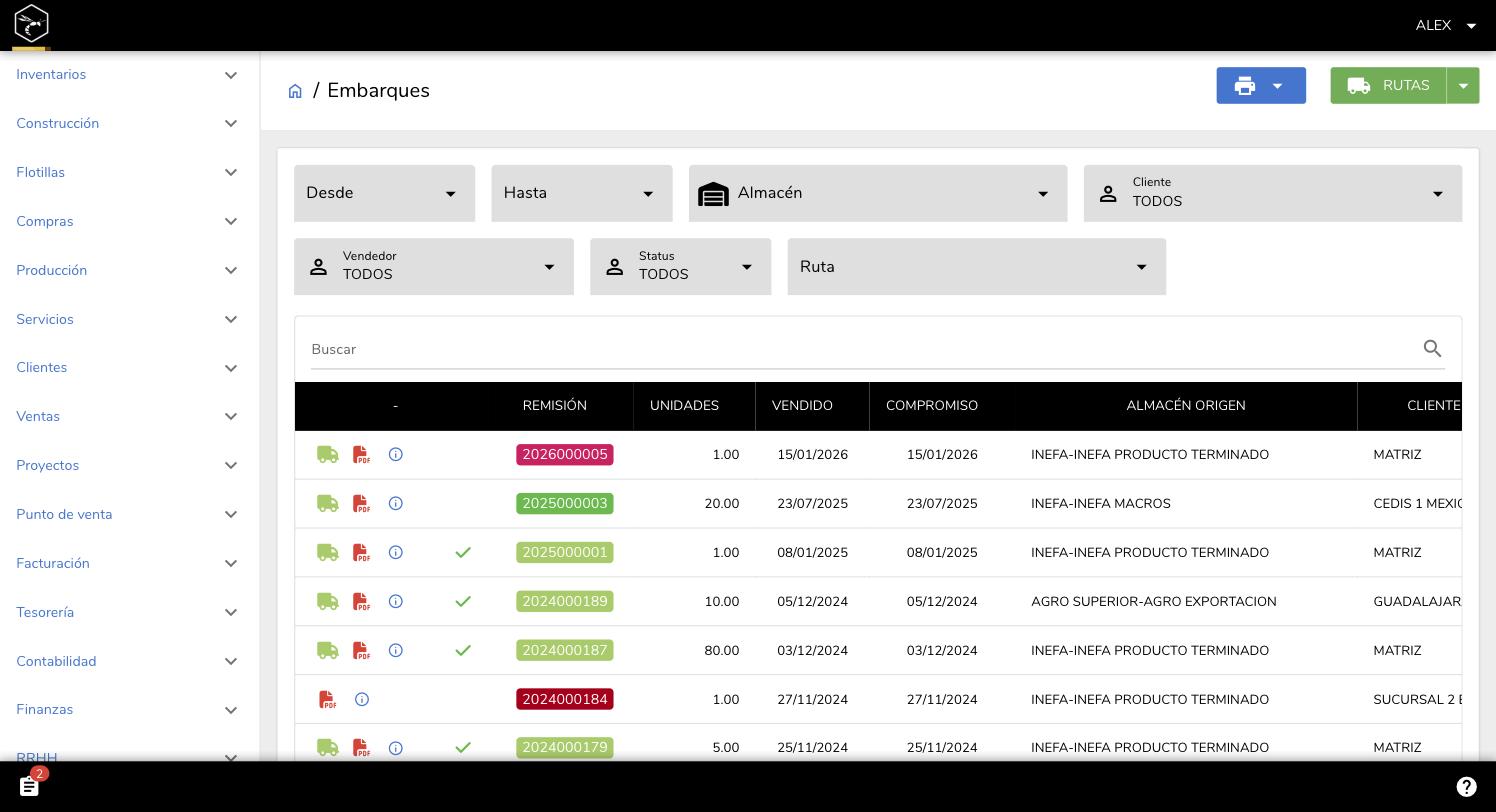Click the checkmark on remisión 2024000189 row
Viewport: 1496px width, 812px height.
(x=463, y=602)
